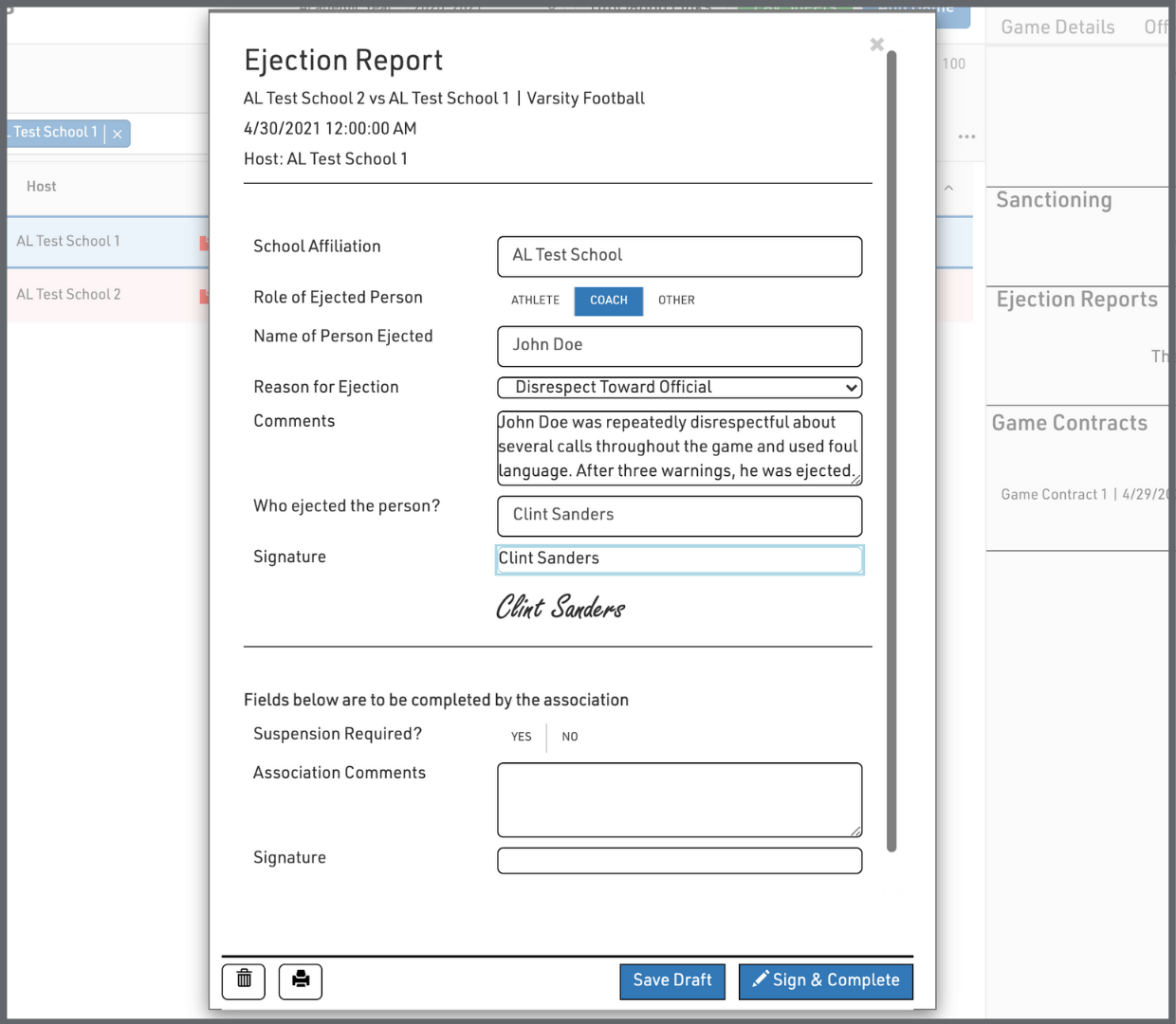
Task: Click the trash delete icon button
Action: click(x=244, y=980)
